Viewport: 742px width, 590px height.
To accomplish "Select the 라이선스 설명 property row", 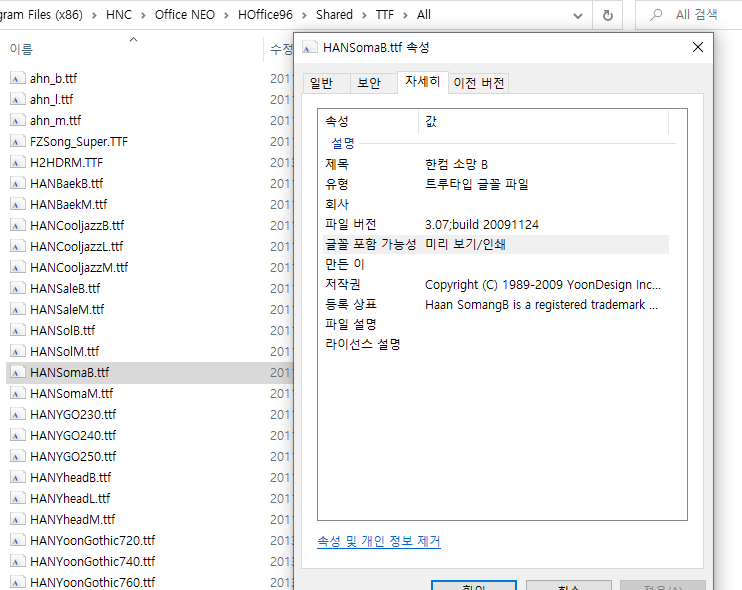I will point(496,344).
